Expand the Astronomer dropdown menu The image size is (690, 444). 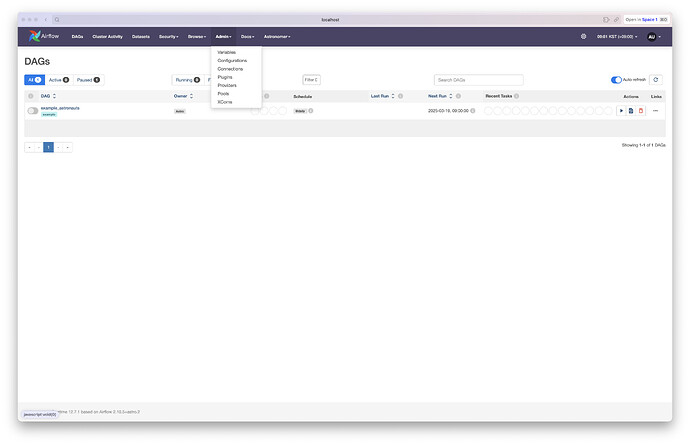click(x=277, y=37)
